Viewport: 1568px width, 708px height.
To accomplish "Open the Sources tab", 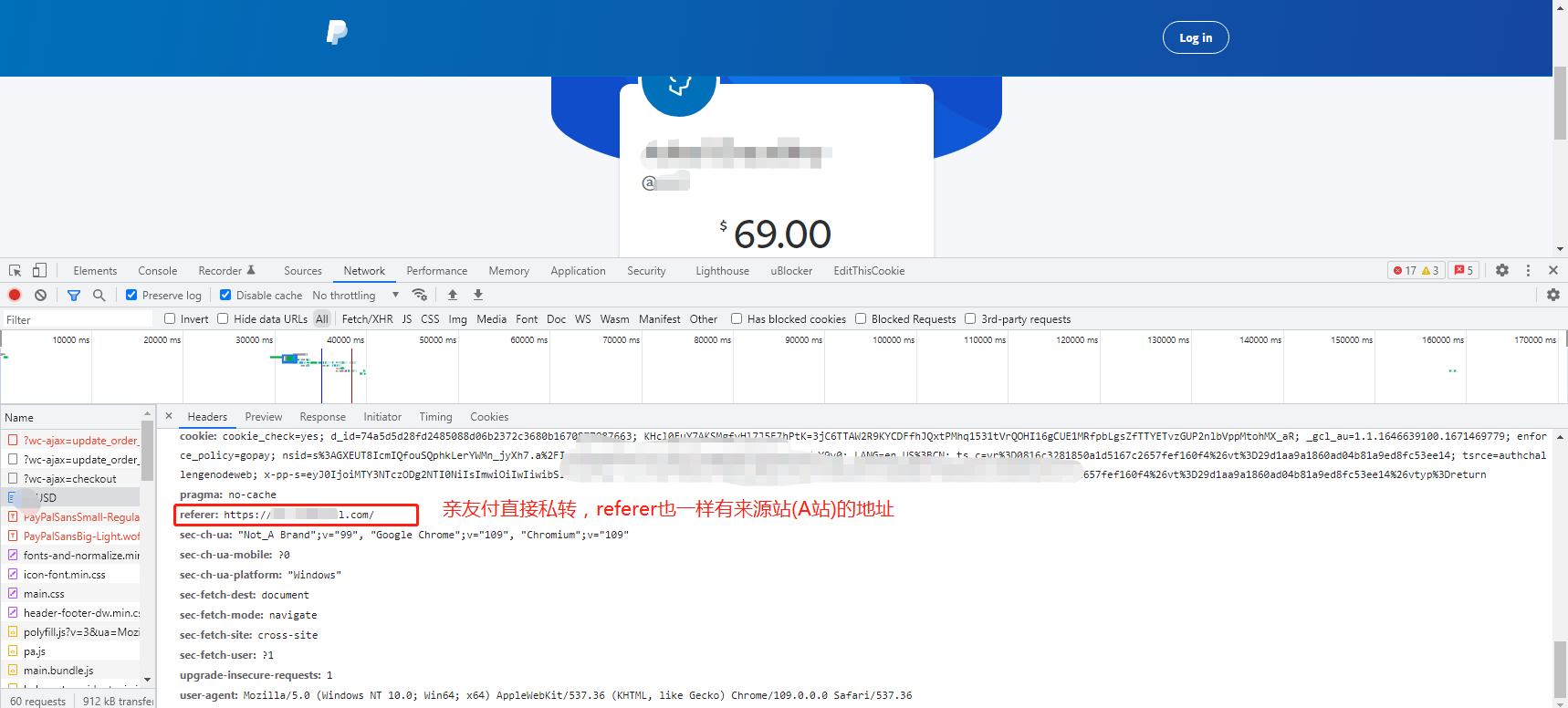I will click(303, 271).
